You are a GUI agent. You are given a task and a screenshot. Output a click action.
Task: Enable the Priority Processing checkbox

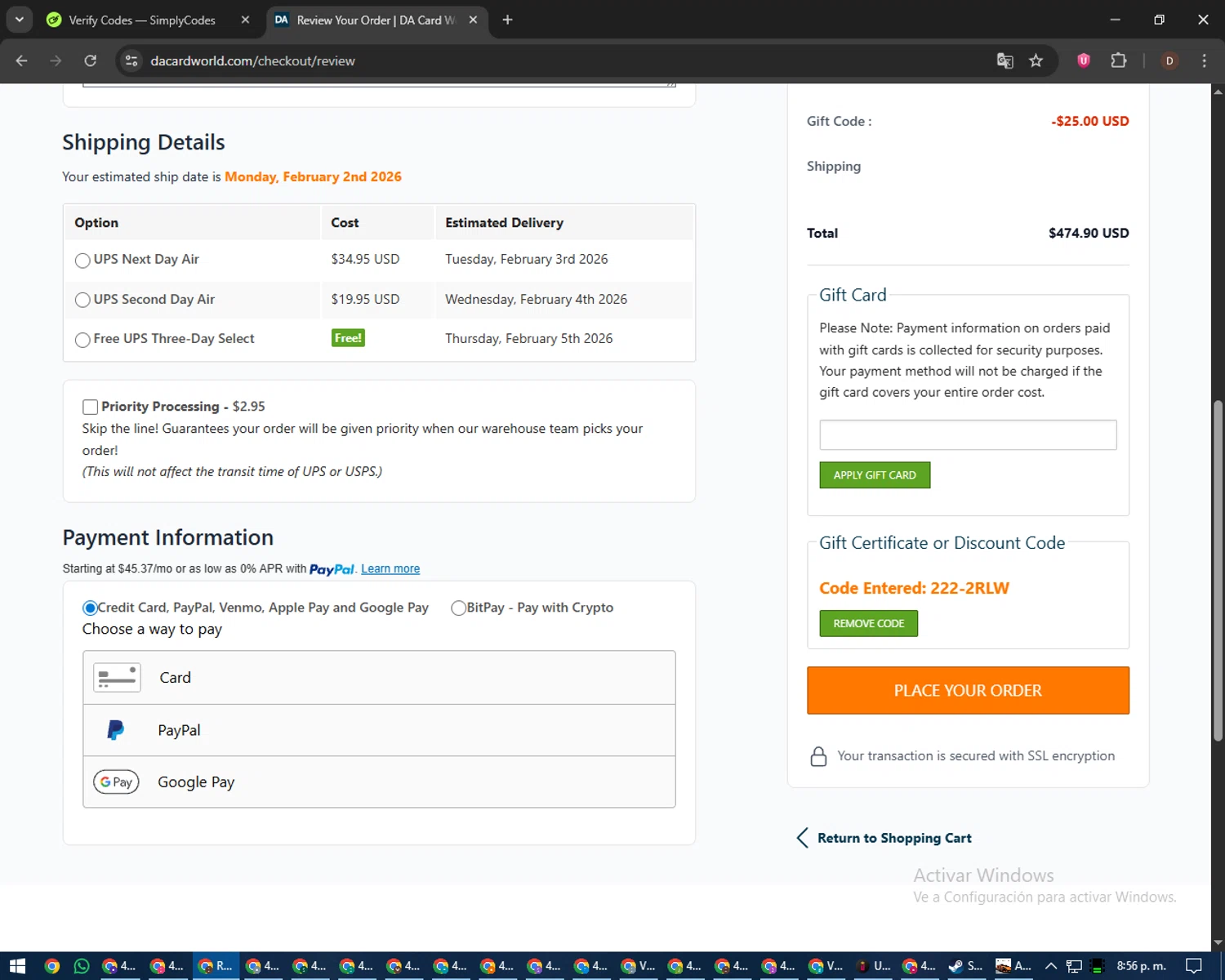coord(90,407)
